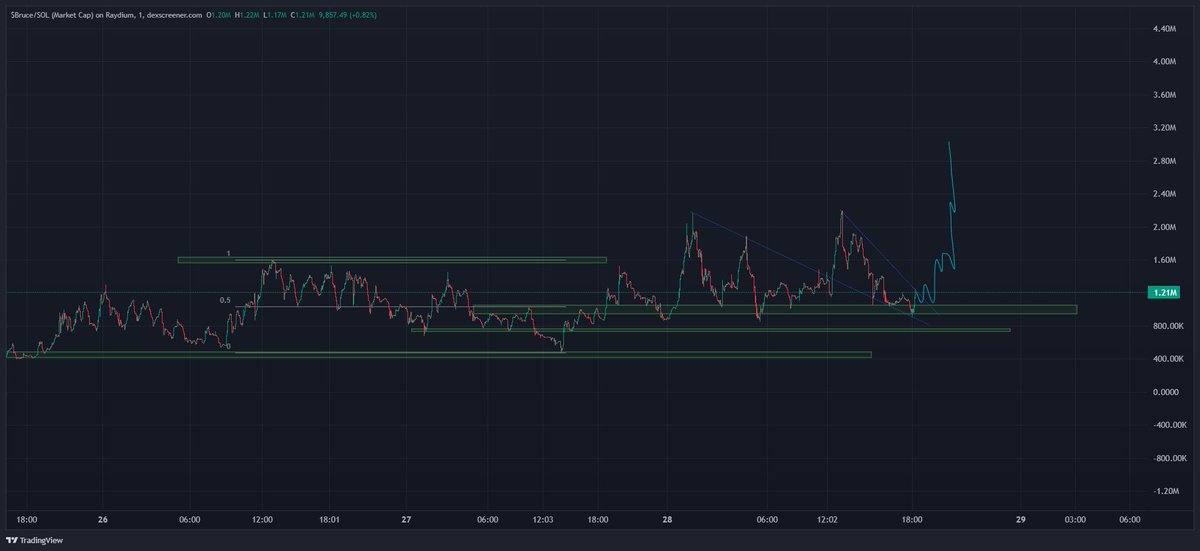Select the Fibonacci level 0 label
1200x551 pixels.
(229, 347)
